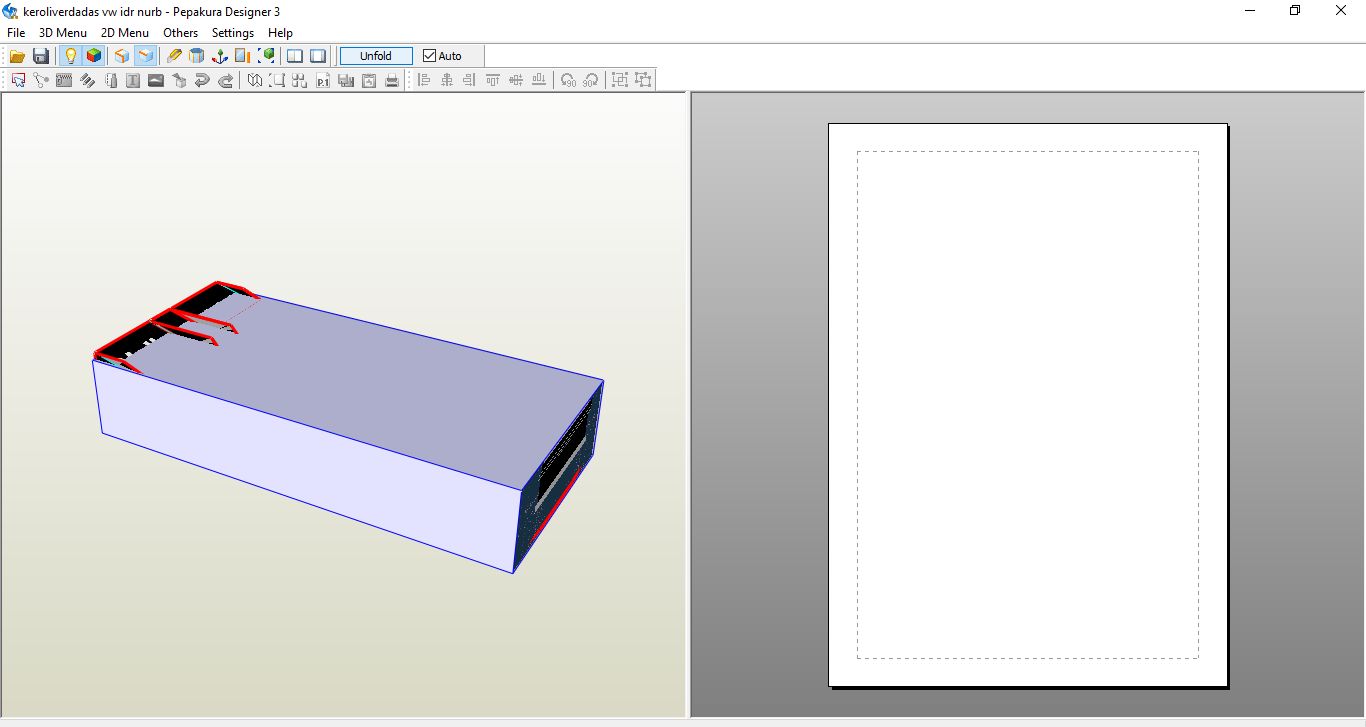Screen dimensions: 1366x727
Task: Open the Help menu
Action: 280,33
